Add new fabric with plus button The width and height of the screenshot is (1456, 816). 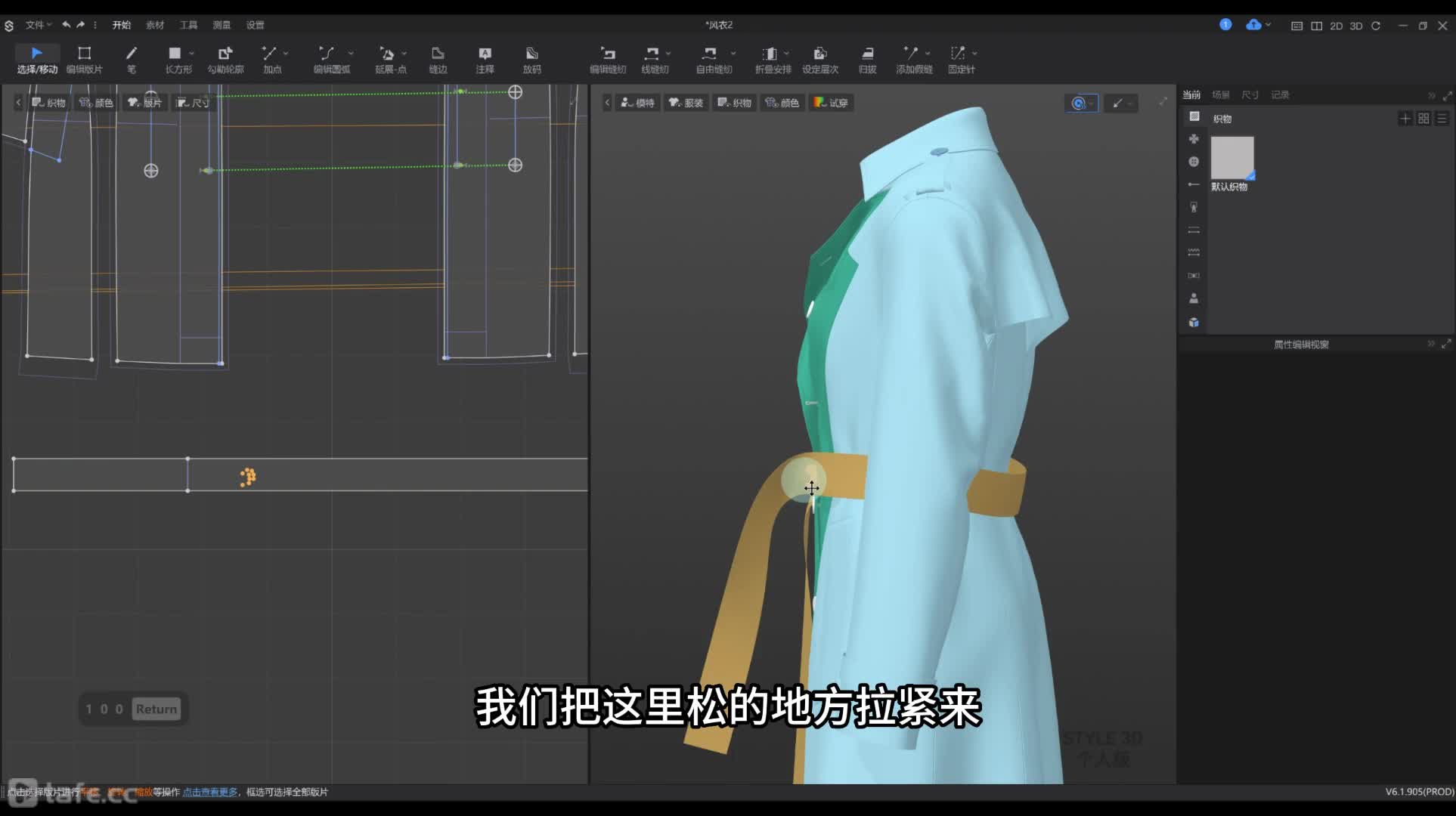click(1405, 119)
